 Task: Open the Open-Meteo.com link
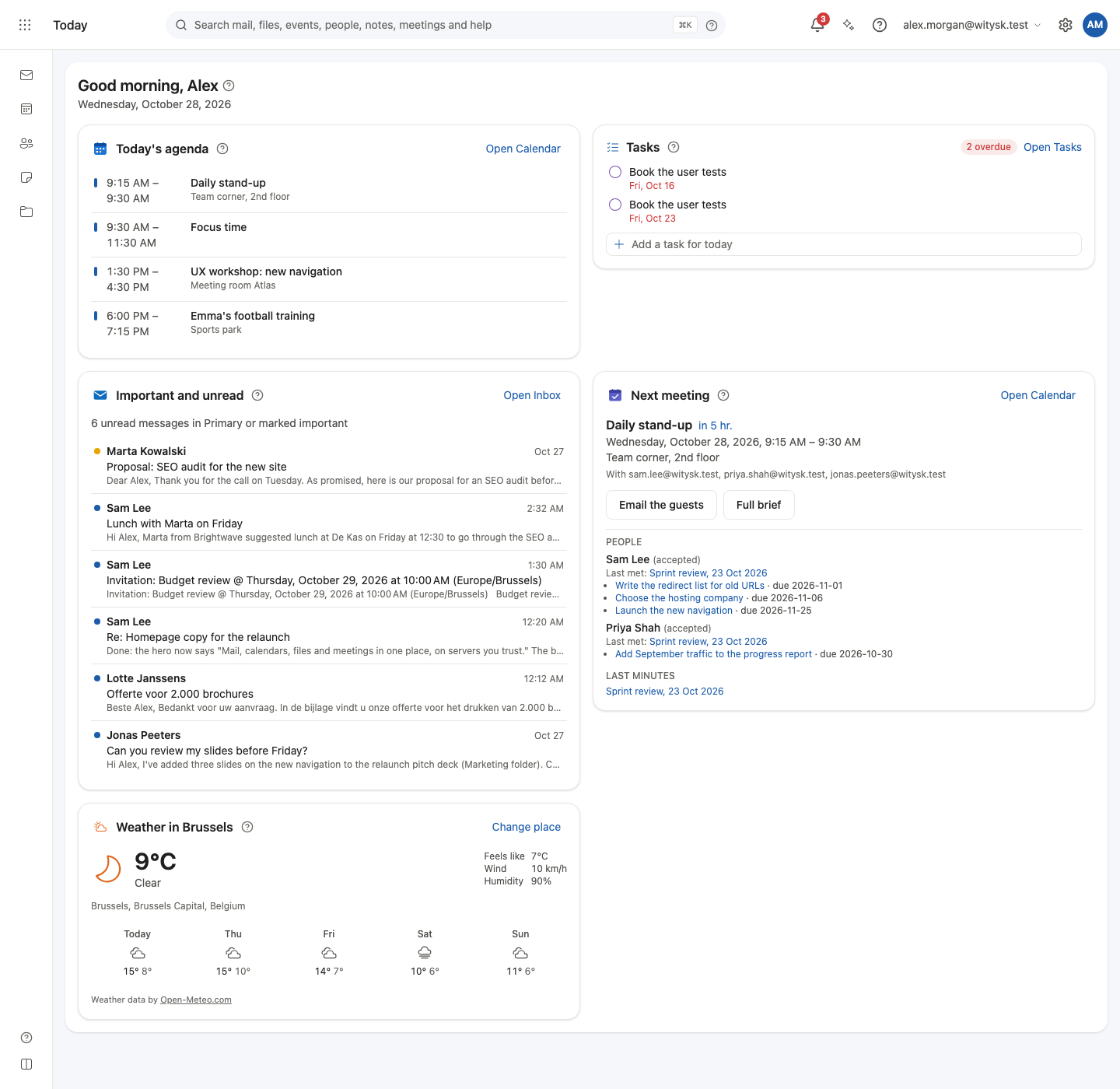coord(196,1000)
